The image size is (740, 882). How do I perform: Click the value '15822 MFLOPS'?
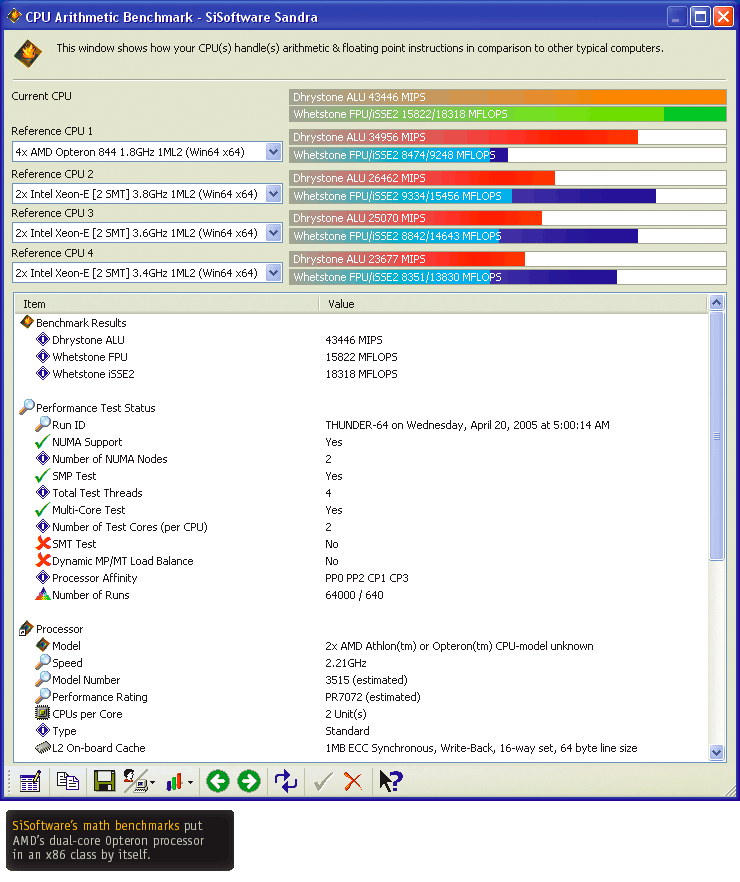pos(361,357)
